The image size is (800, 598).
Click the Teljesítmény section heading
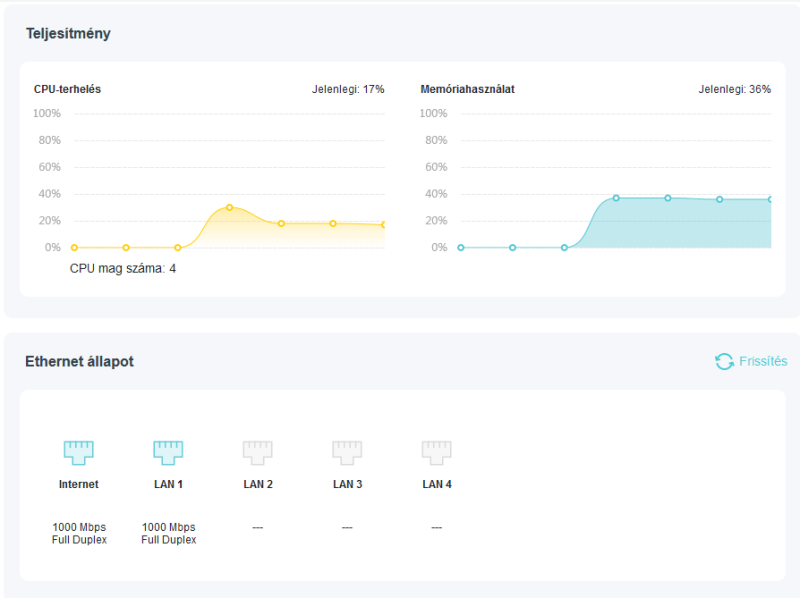68,34
